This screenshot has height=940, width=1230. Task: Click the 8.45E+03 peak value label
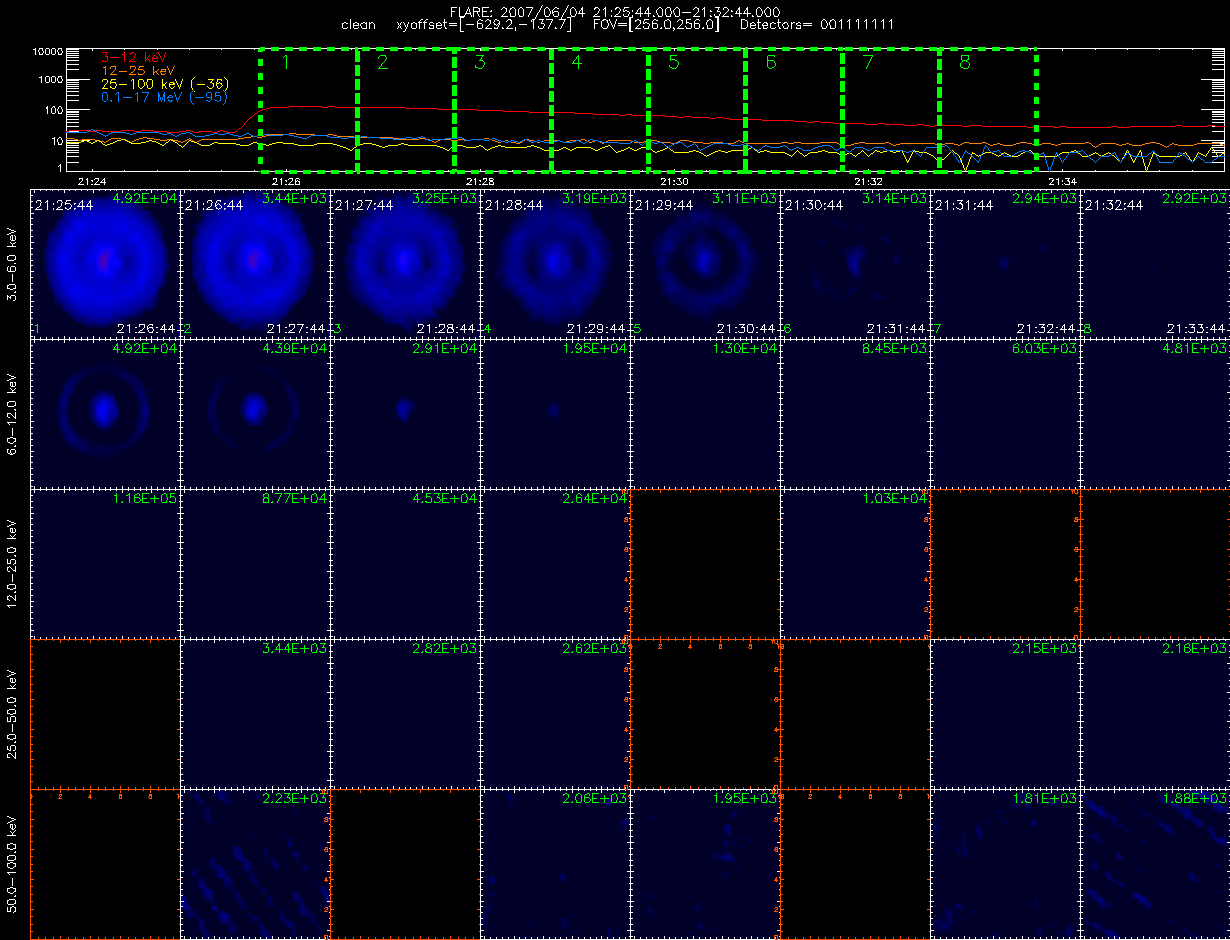pos(896,349)
